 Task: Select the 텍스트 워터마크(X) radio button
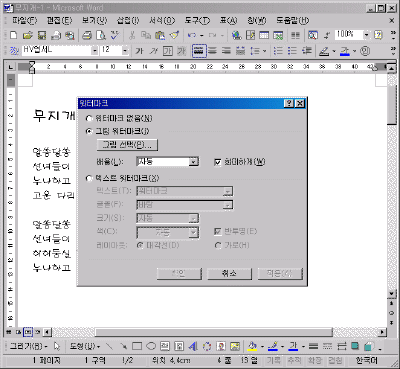tap(89, 179)
